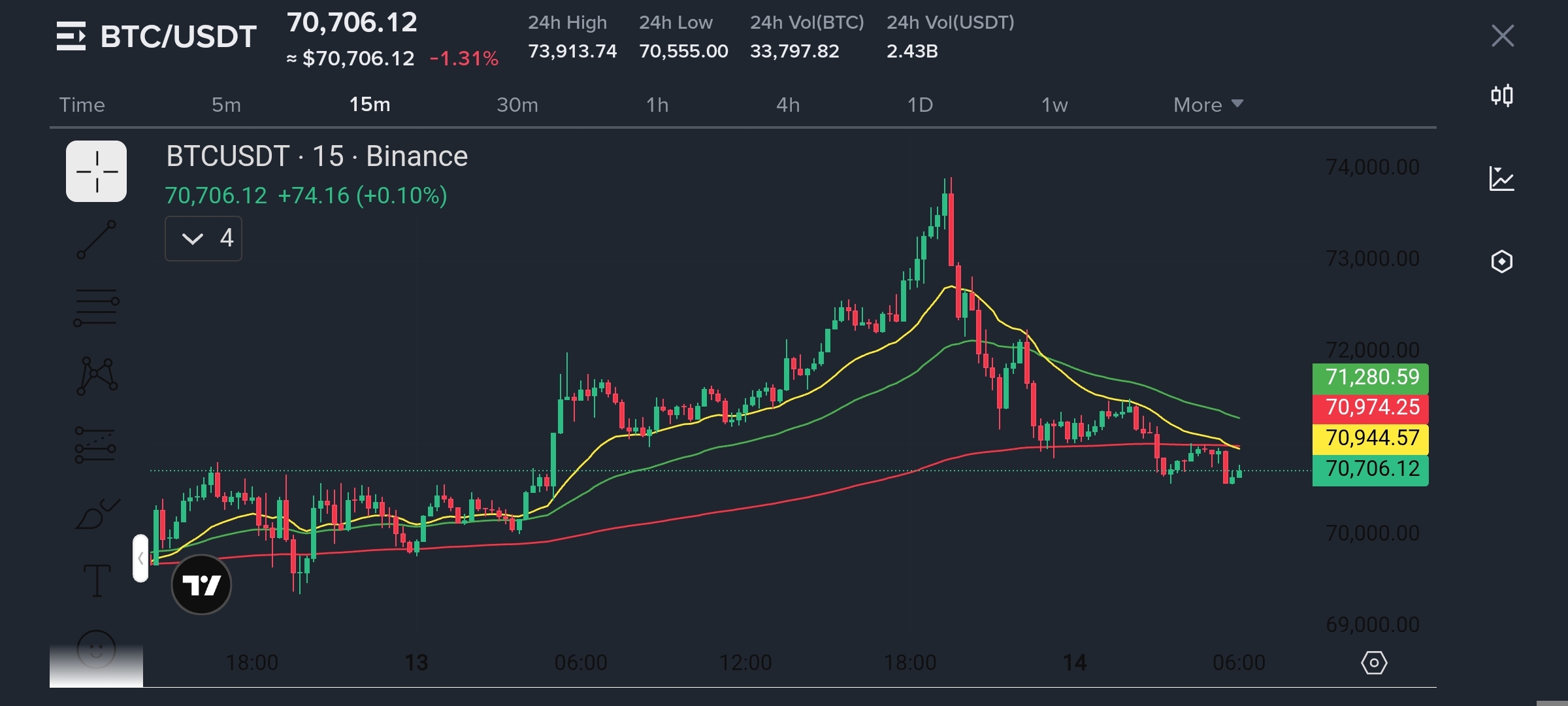Open the indicators line chart icon
This screenshot has height=706, width=1568.
[1501, 178]
